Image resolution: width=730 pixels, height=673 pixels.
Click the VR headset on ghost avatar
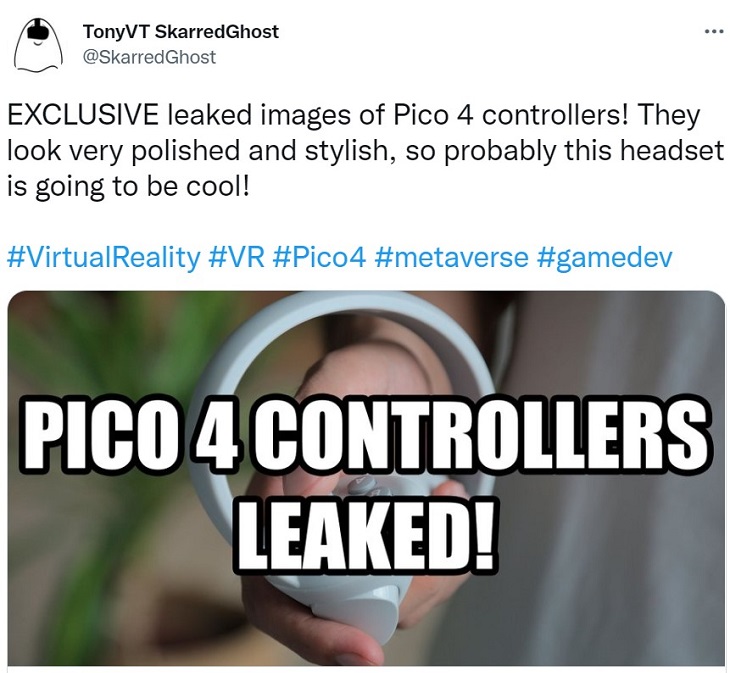tap(38, 31)
